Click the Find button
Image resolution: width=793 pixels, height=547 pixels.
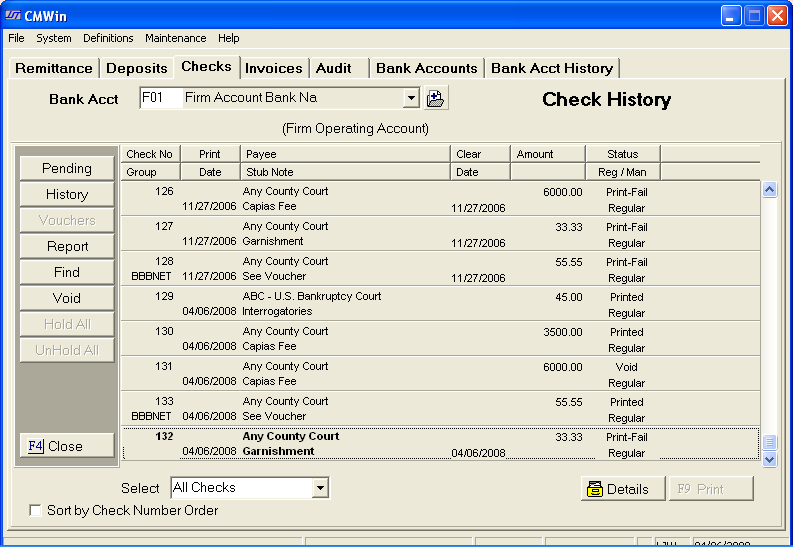click(x=67, y=272)
